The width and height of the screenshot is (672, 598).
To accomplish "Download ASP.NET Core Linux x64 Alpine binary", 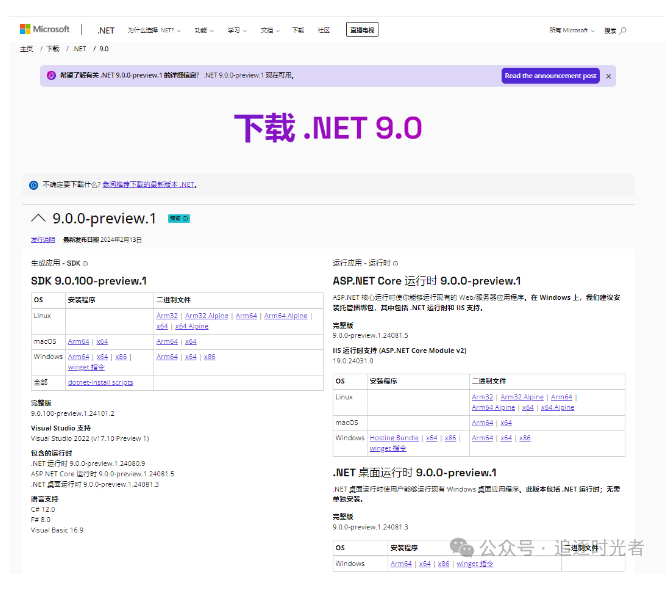I will click(557, 408).
